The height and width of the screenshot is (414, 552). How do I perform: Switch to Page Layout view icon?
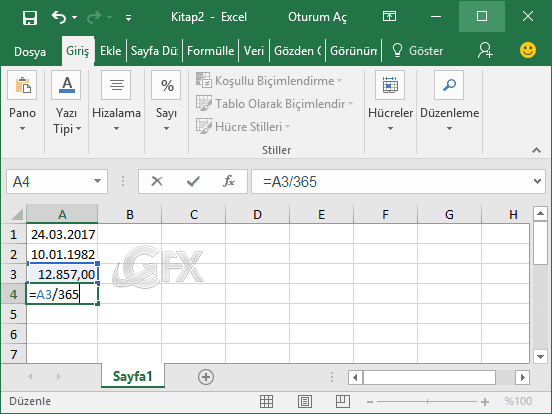[x=305, y=401]
